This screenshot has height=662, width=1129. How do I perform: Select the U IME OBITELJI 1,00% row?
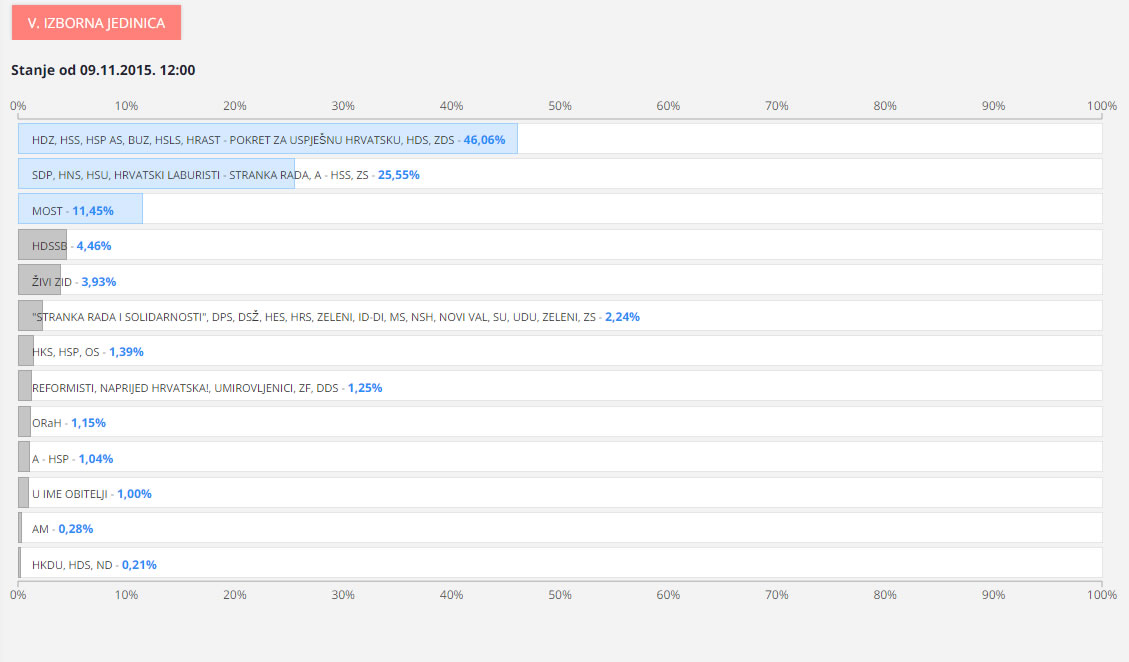click(560, 493)
